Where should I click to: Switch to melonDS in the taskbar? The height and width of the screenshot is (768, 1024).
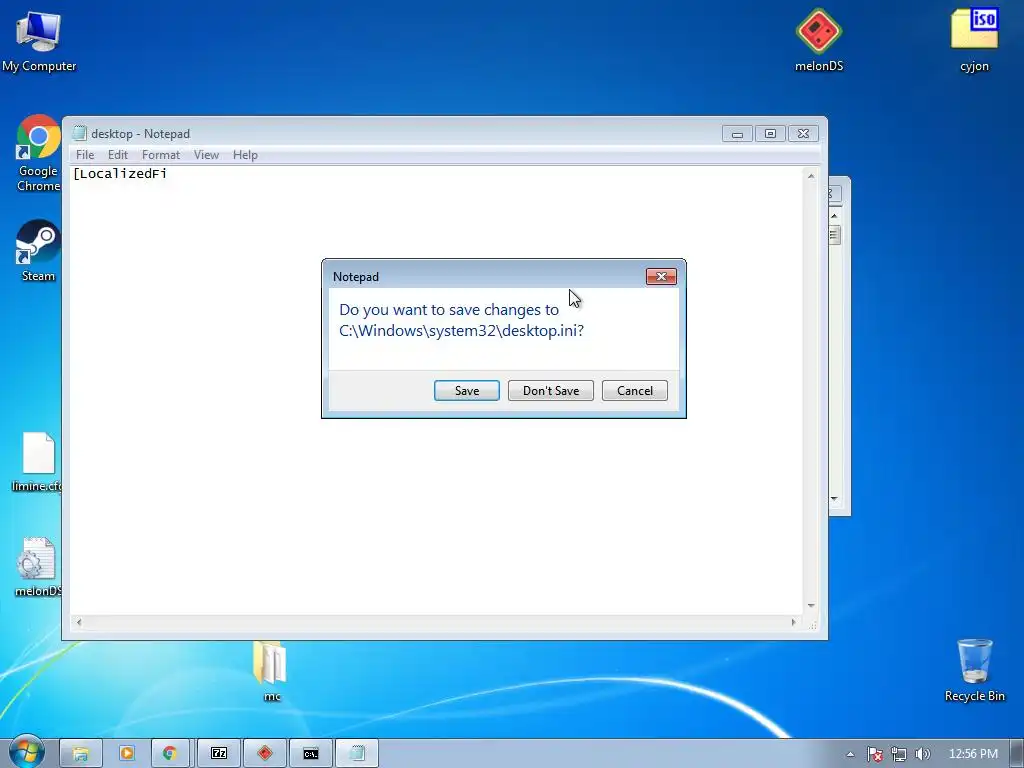(264, 754)
